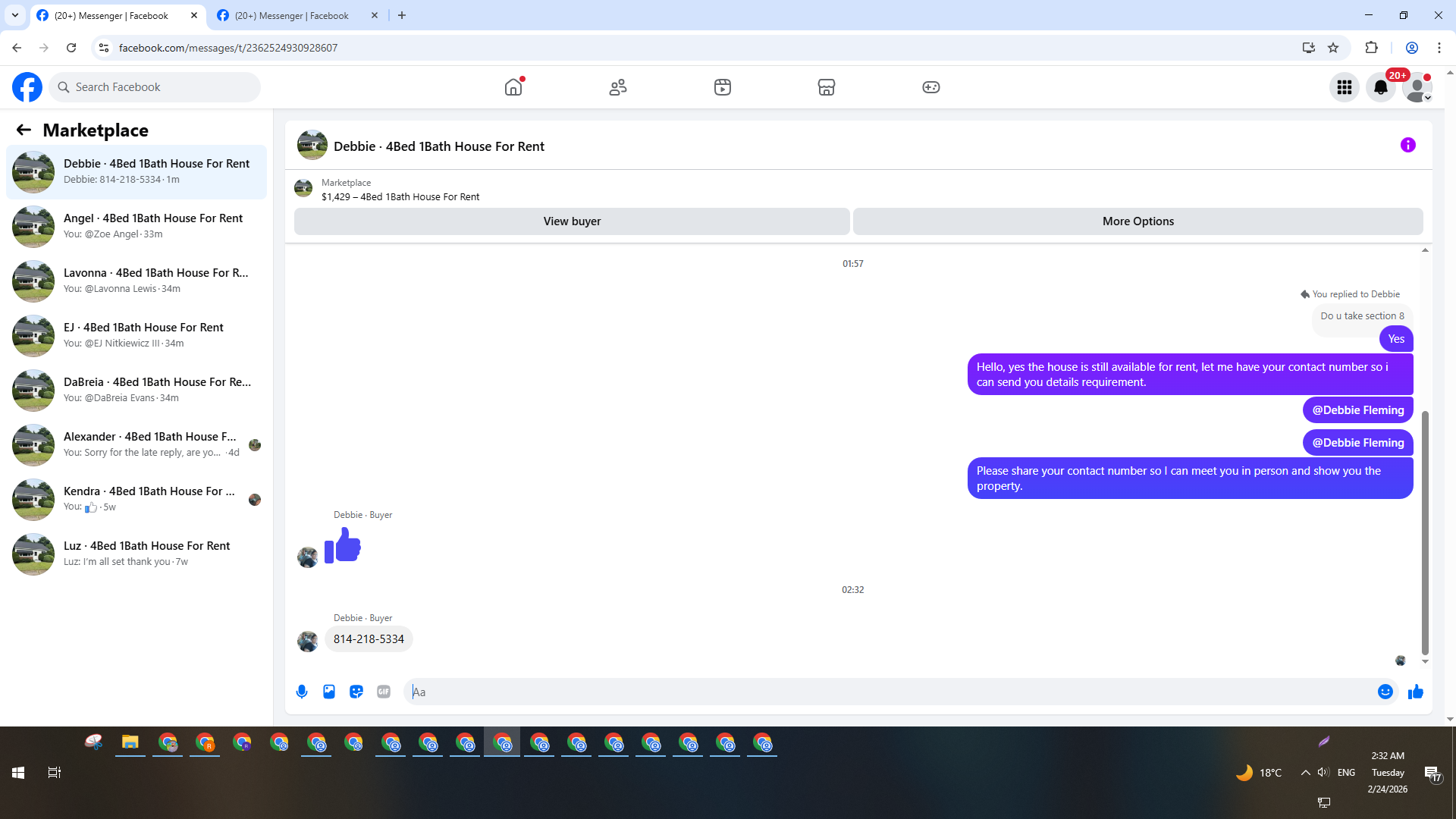Open the Friends page icon
Image resolution: width=1456 pixels, height=819 pixels.
(x=618, y=87)
